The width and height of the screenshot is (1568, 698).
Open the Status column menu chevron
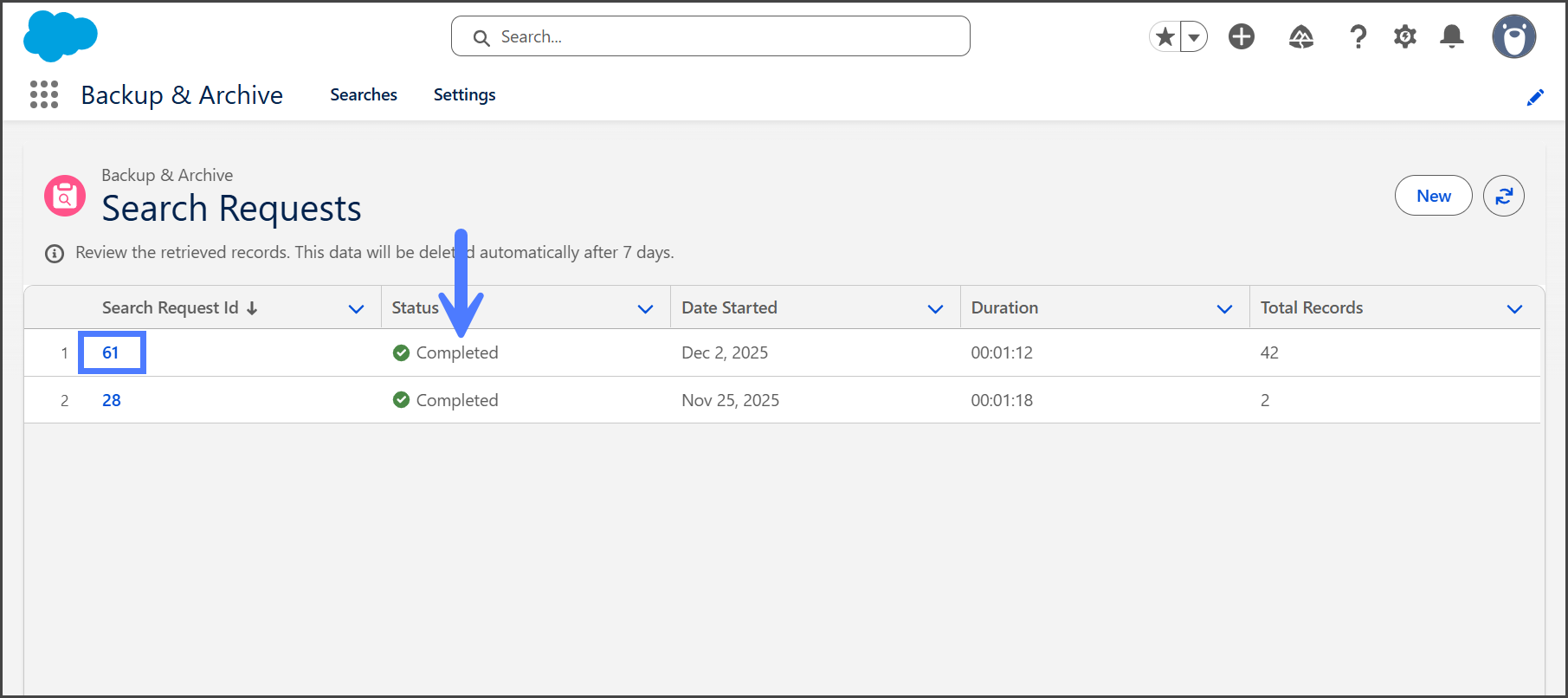click(x=645, y=309)
